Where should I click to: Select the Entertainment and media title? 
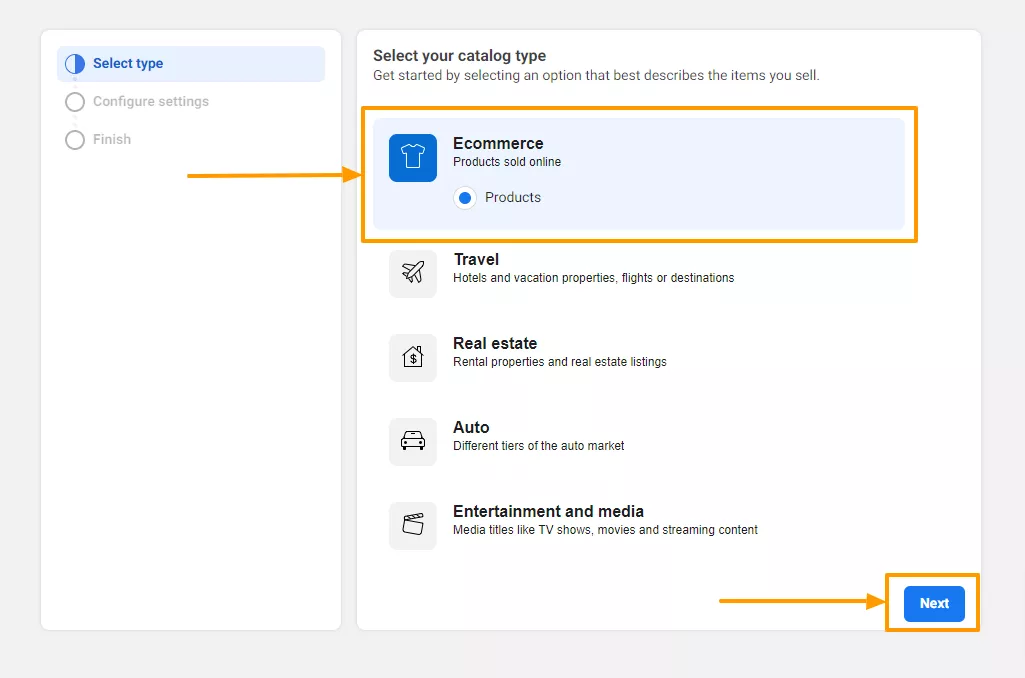[548, 512]
